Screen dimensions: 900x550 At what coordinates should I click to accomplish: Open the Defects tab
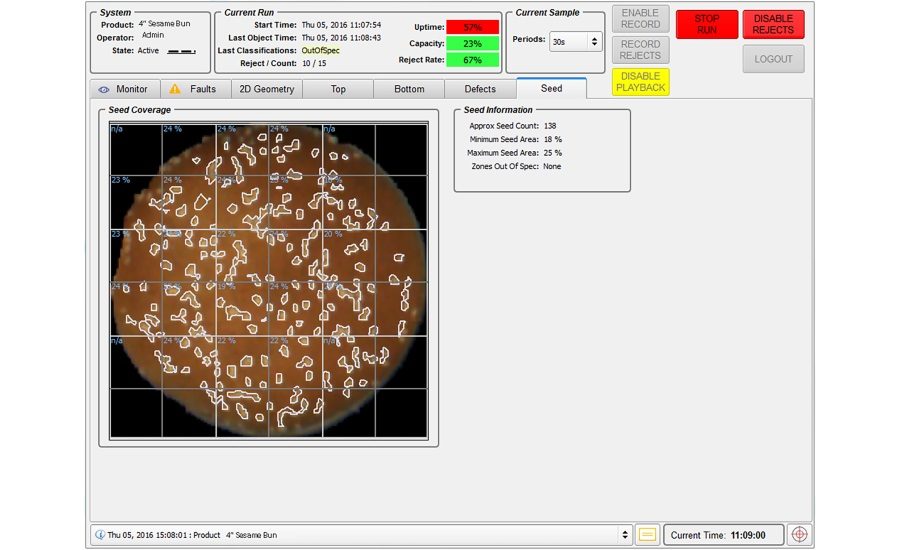[480, 89]
